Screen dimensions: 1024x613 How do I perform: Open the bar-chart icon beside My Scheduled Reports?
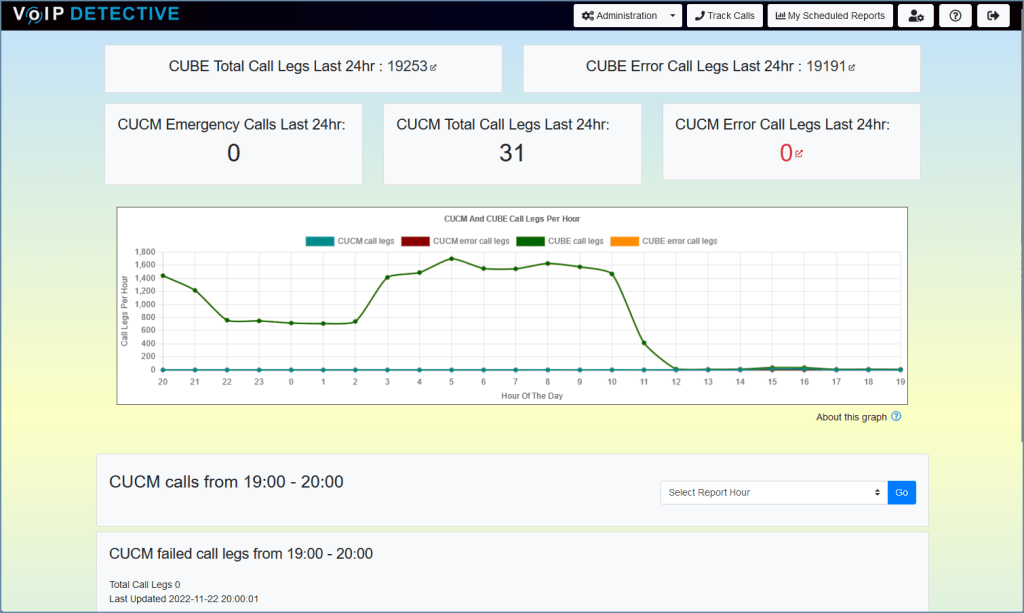click(x=781, y=15)
